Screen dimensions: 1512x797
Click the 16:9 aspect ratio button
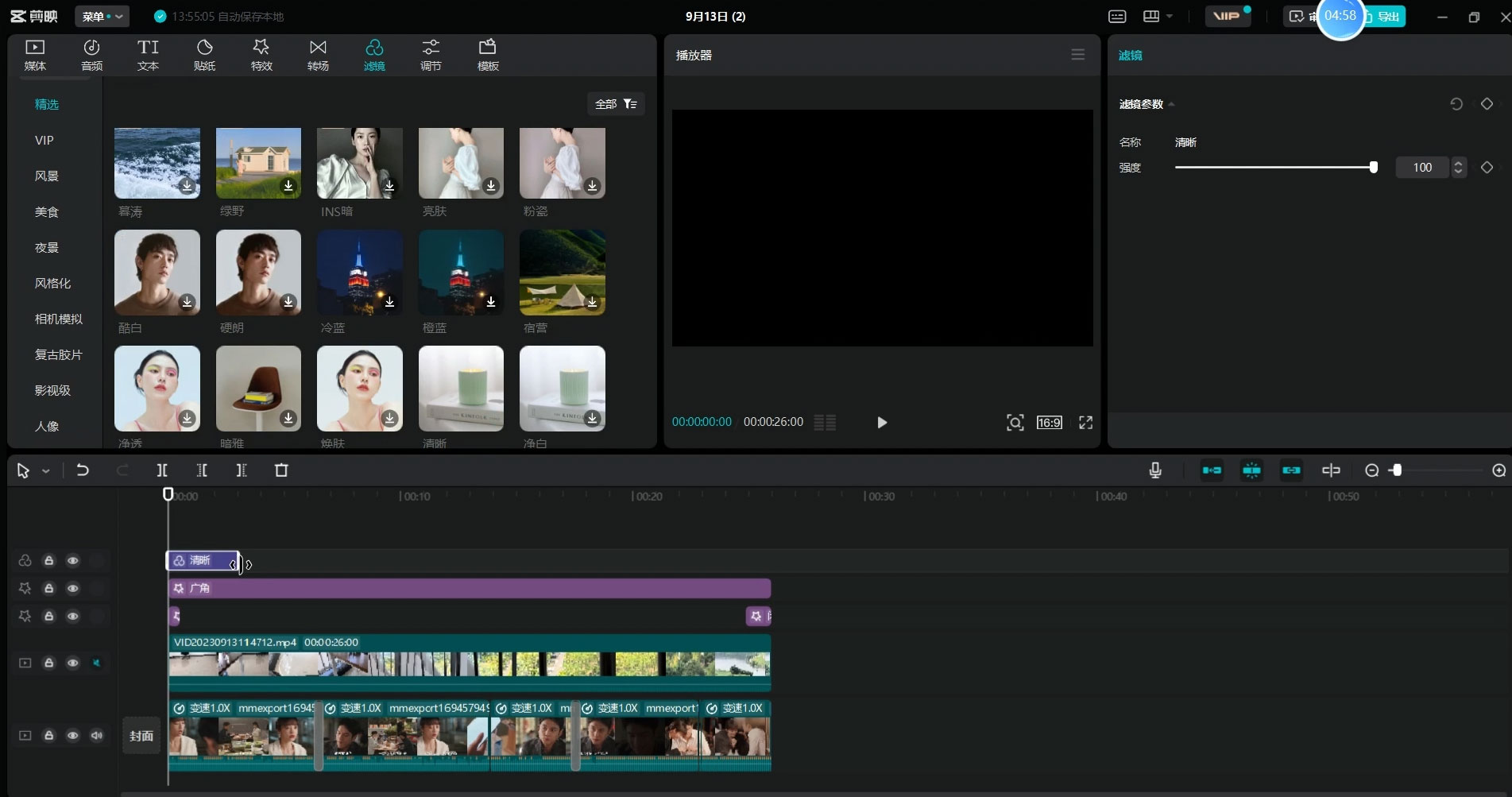[1049, 423]
